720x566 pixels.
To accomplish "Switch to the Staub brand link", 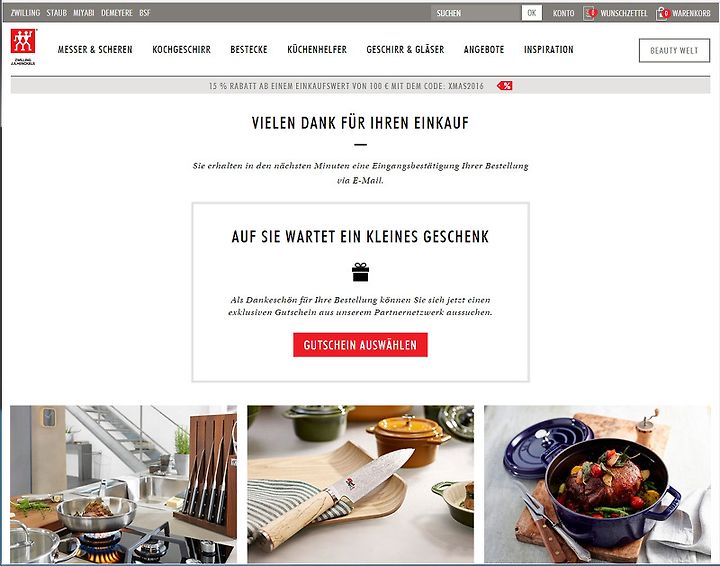I will 56,13.
